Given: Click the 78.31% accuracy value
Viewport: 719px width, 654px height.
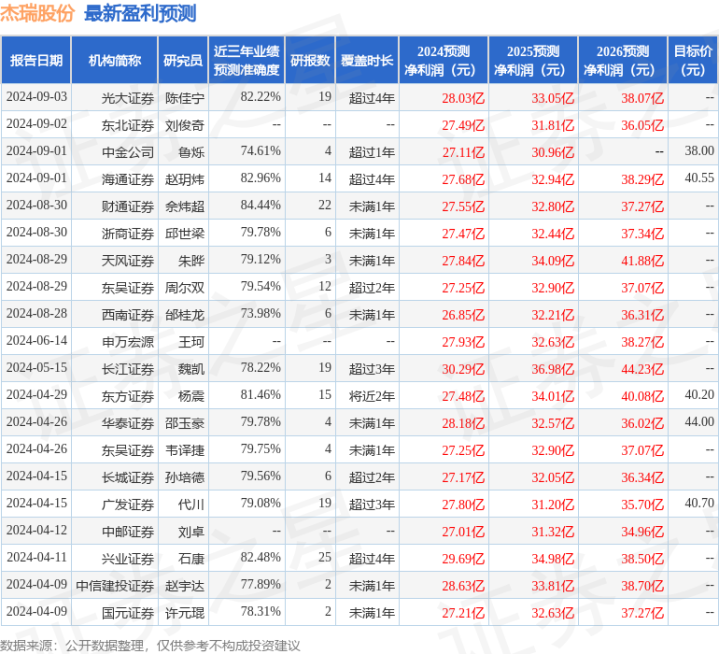Looking at the screenshot, I should pos(260,611).
